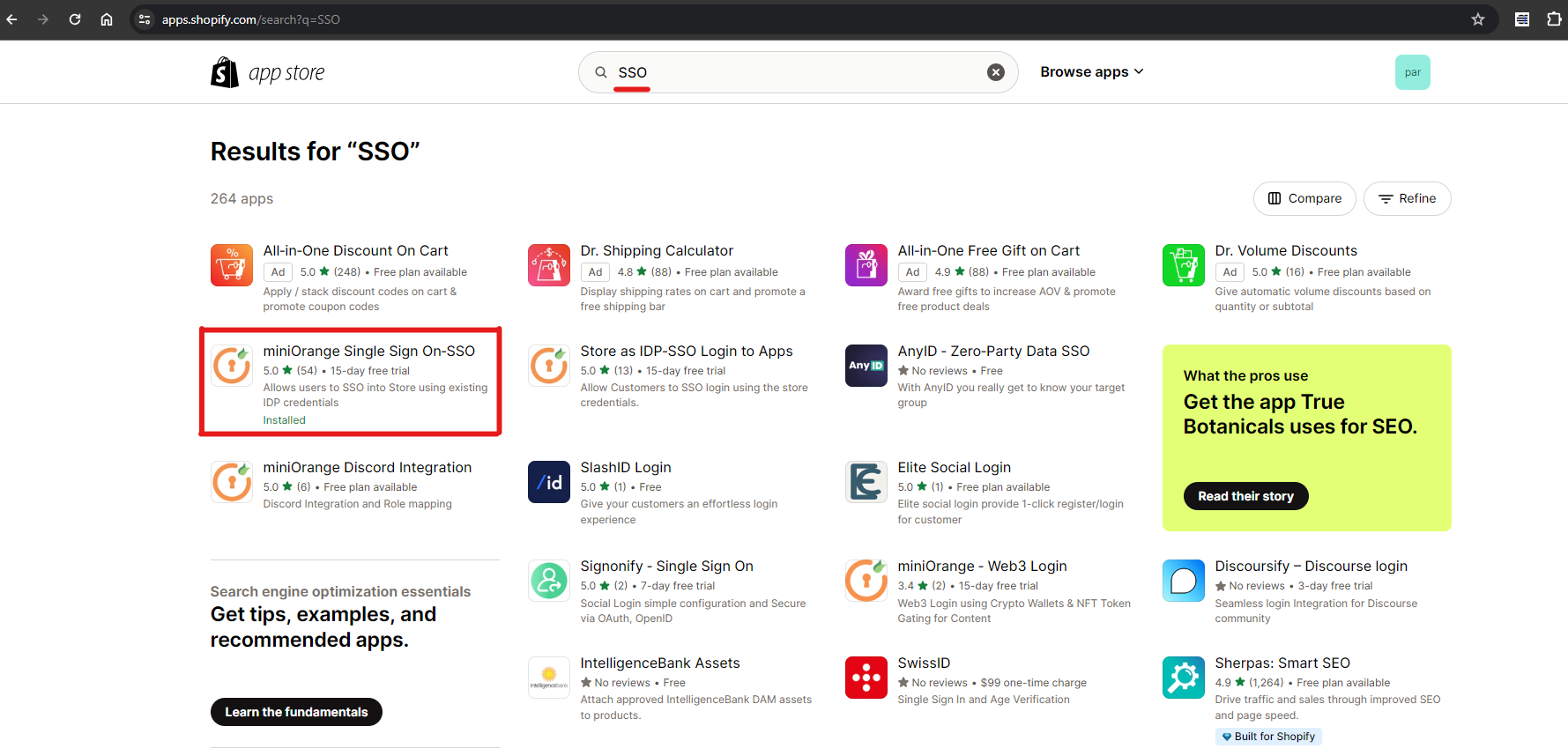
Task: Open Sherpas: Smart SEO title link
Action: (1282, 663)
